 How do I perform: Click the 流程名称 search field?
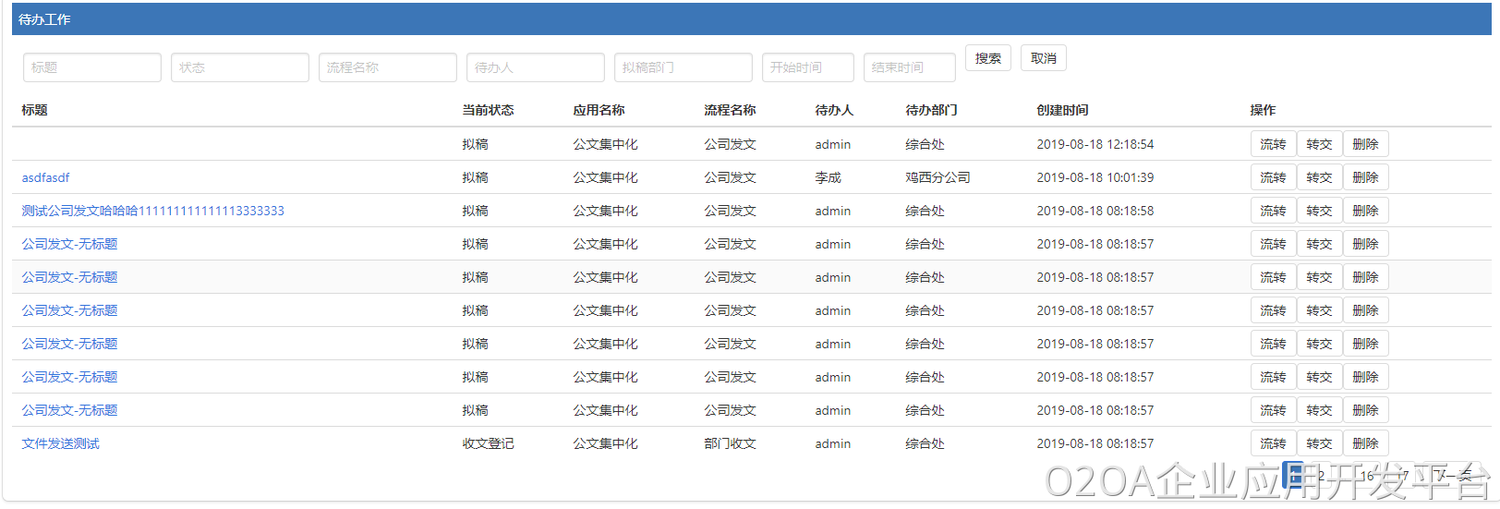pos(388,68)
